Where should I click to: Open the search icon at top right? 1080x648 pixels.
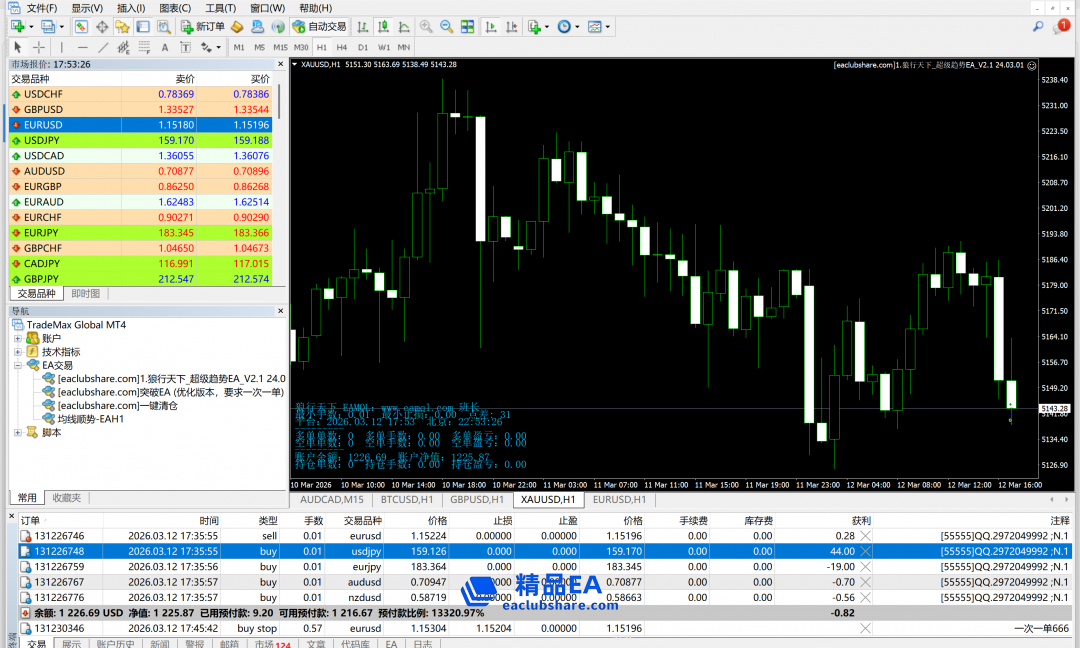pos(1038,27)
